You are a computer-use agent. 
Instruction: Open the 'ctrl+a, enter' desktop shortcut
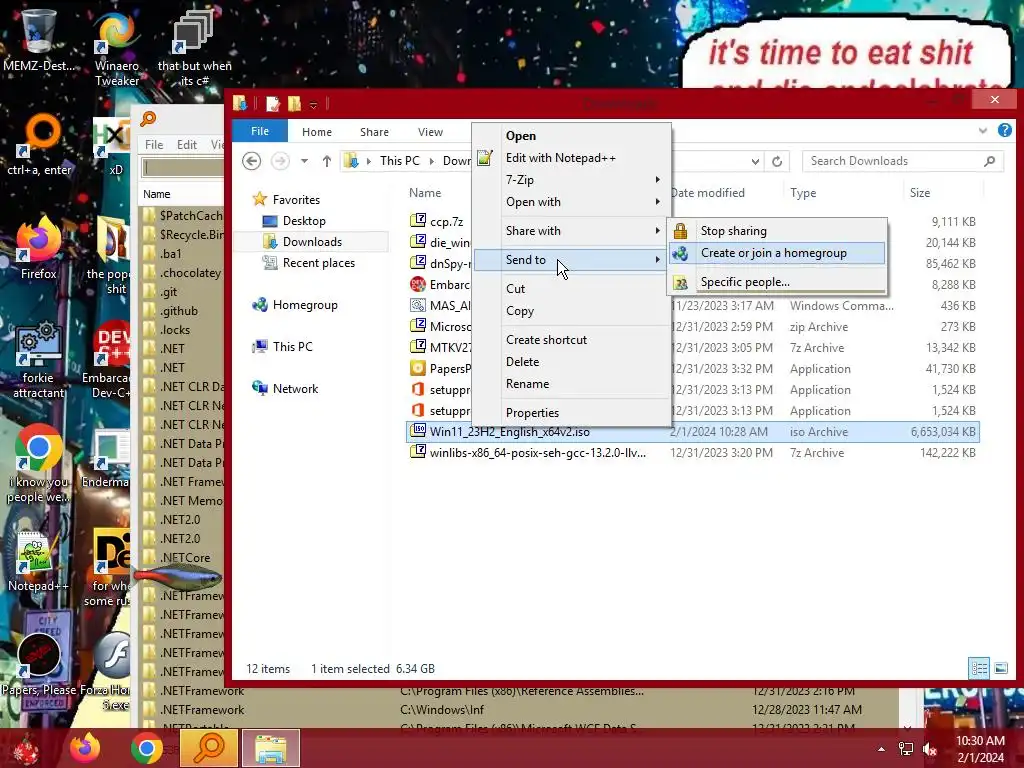39,145
